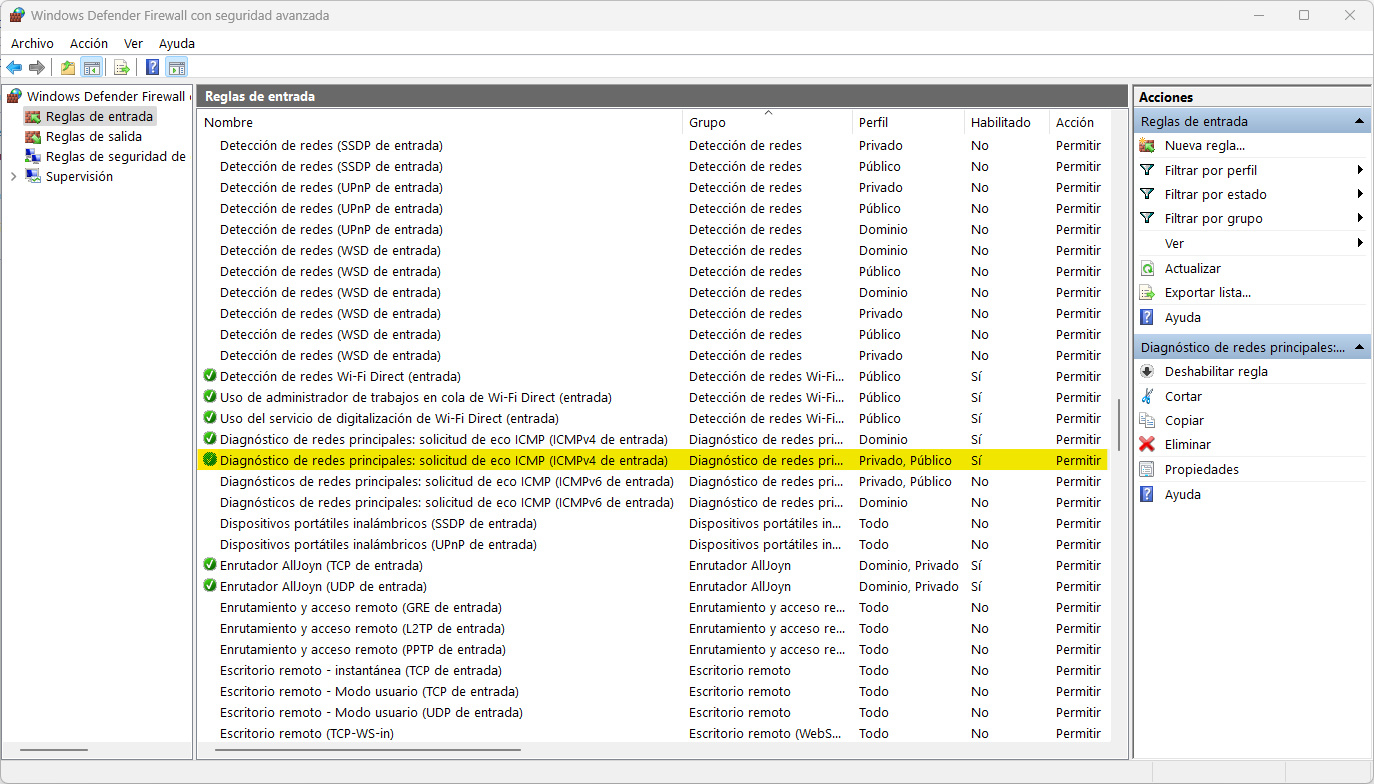Open the Archivo menu
Viewport: 1374px width, 784px height.
(x=32, y=43)
